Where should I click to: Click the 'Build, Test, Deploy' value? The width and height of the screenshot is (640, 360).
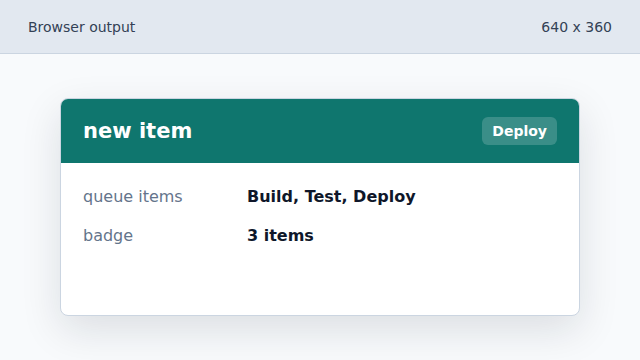pos(331,197)
